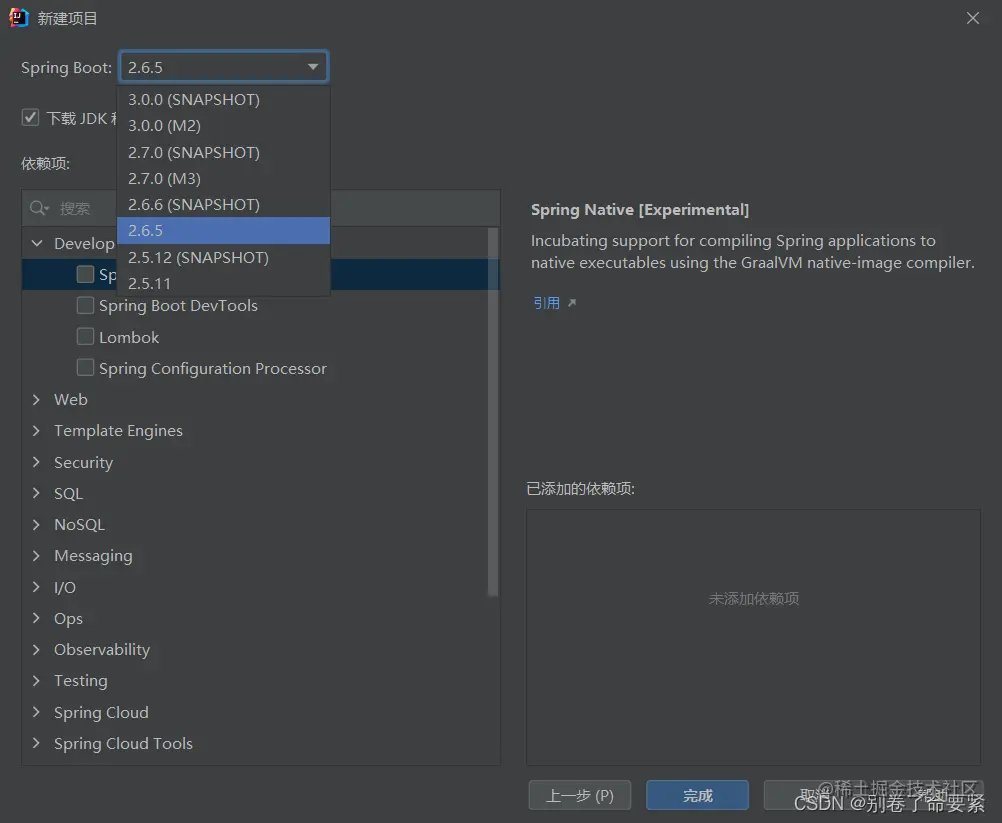Screen dimensions: 1002x823
Task: Click the IntelliJ IDEA logo icon
Action: tap(19, 18)
